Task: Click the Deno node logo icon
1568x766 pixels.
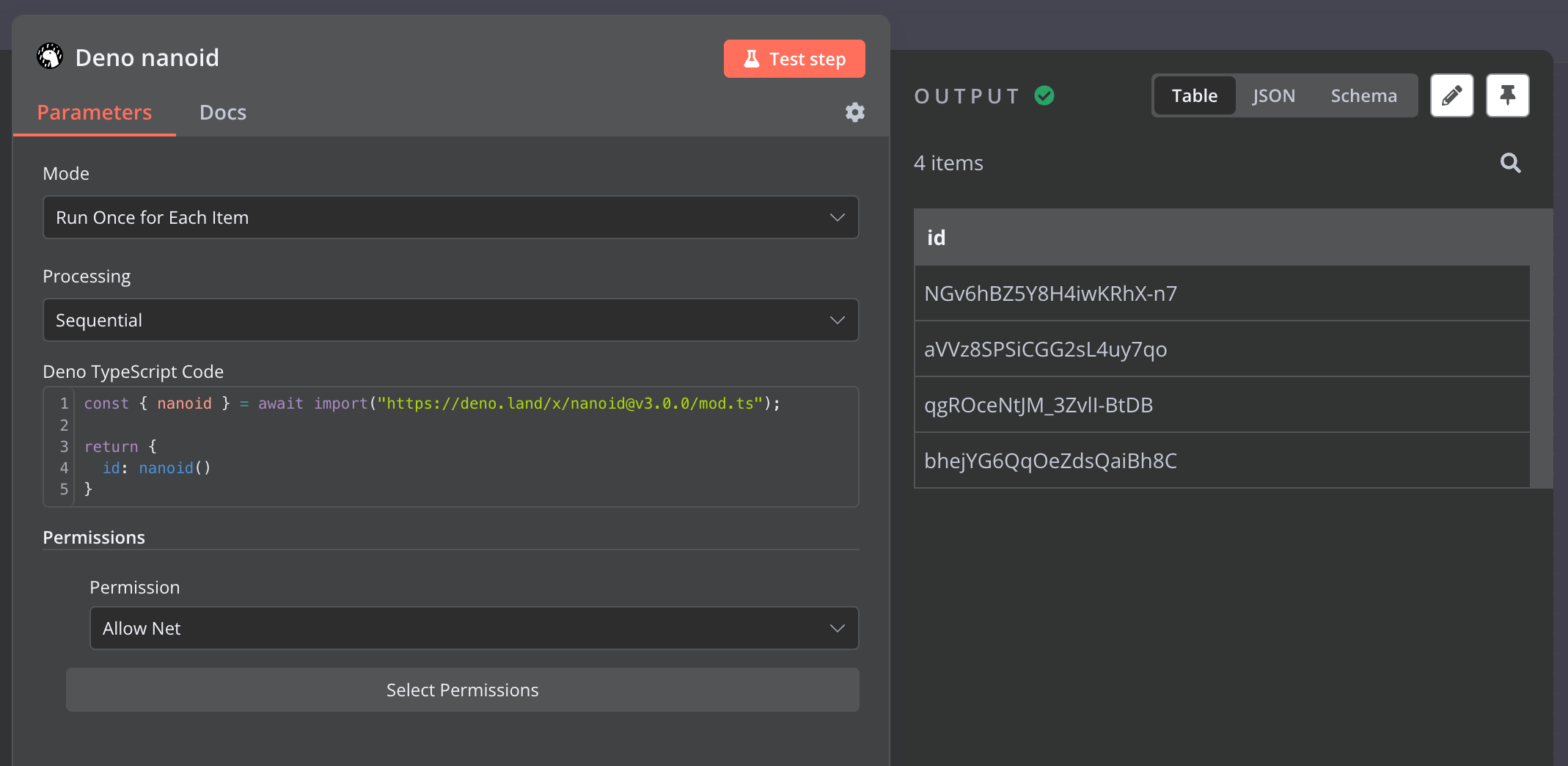Action: click(50, 56)
